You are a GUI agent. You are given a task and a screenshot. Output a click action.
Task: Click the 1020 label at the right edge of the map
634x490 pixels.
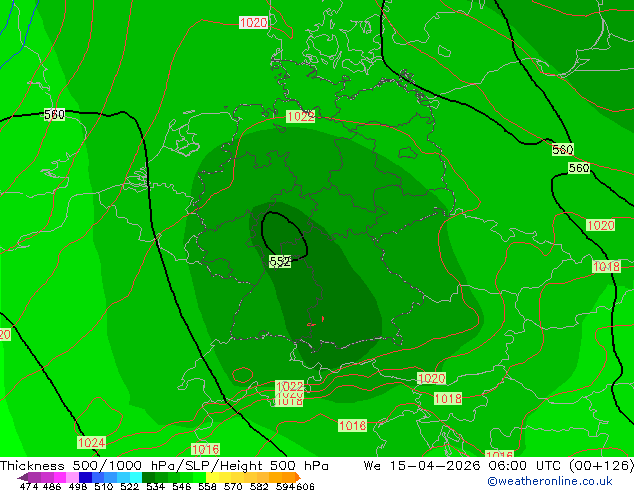(600, 225)
